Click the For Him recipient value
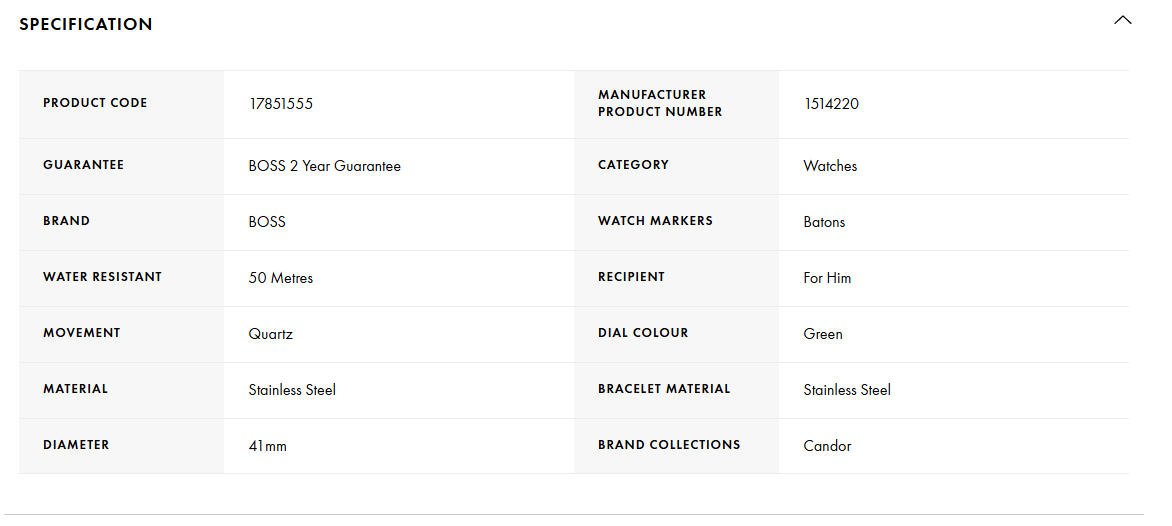Viewport: 1172px width, 526px height. coord(827,278)
